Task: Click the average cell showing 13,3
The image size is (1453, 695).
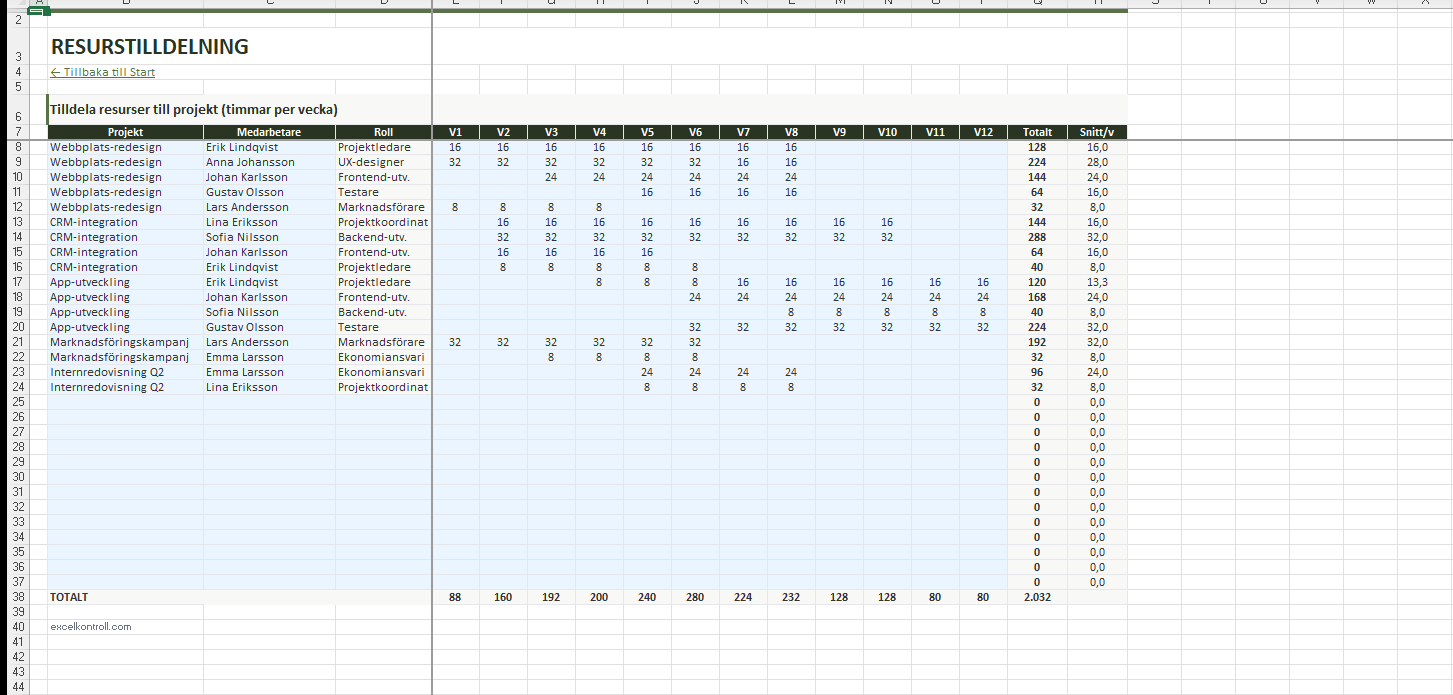Action: [x=1097, y=282]
